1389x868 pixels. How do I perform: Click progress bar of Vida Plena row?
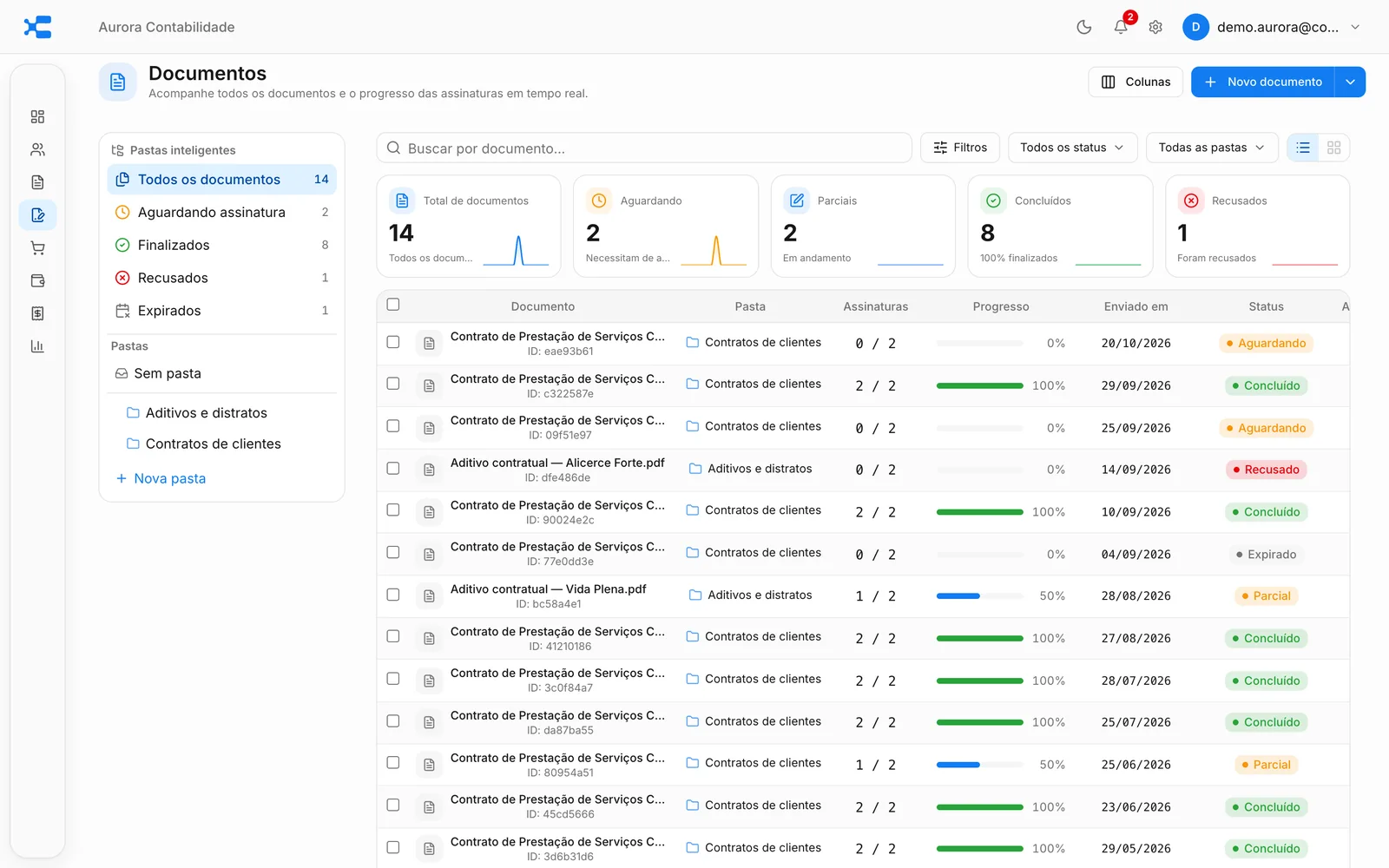pyautogui.click(x=979, y=596)
